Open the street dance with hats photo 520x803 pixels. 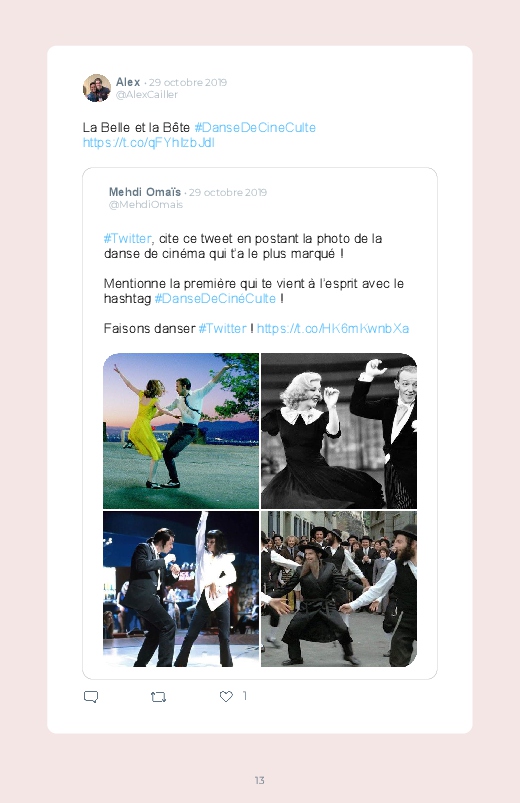[x=339, y=589]
